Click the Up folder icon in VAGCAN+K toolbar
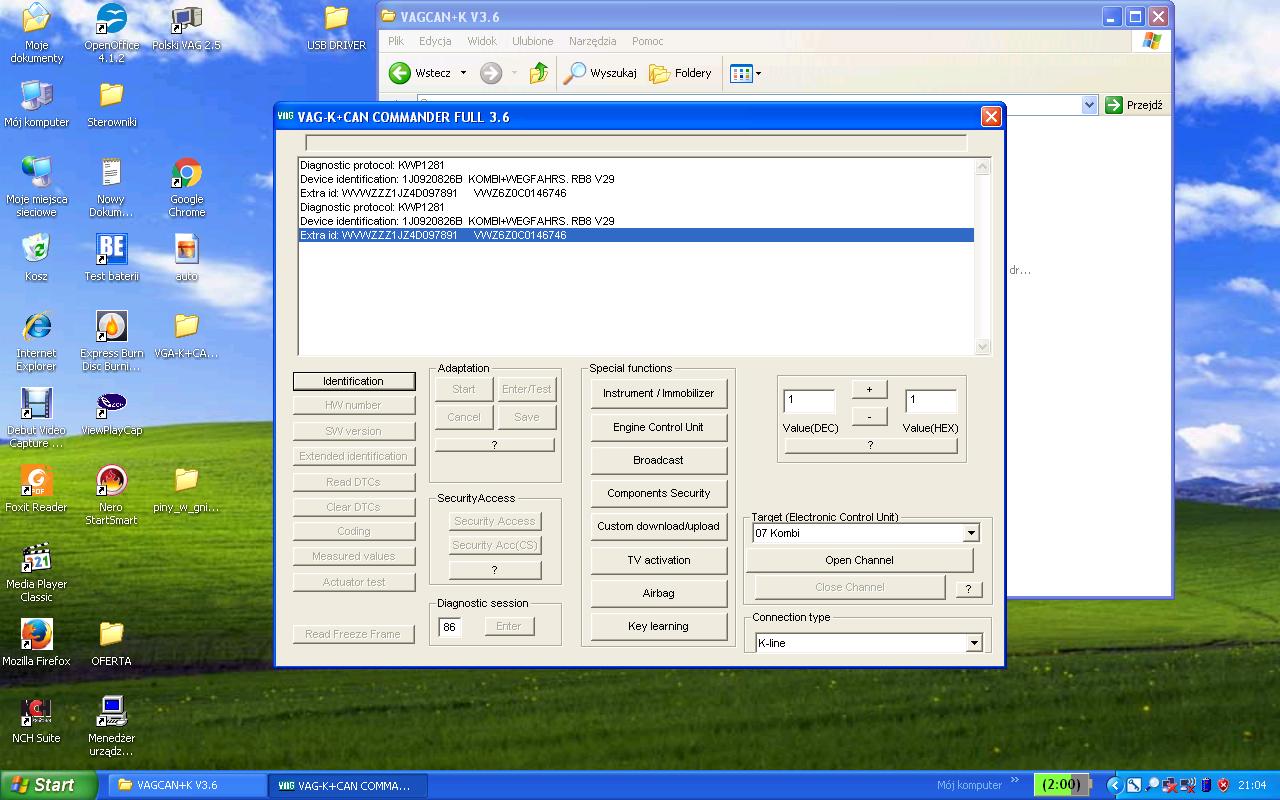Viewport: 1280px width, 800px height. 539,73
